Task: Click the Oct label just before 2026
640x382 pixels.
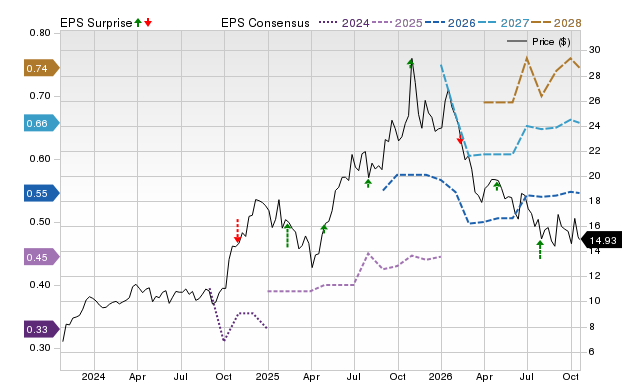Action: point(398,376)
